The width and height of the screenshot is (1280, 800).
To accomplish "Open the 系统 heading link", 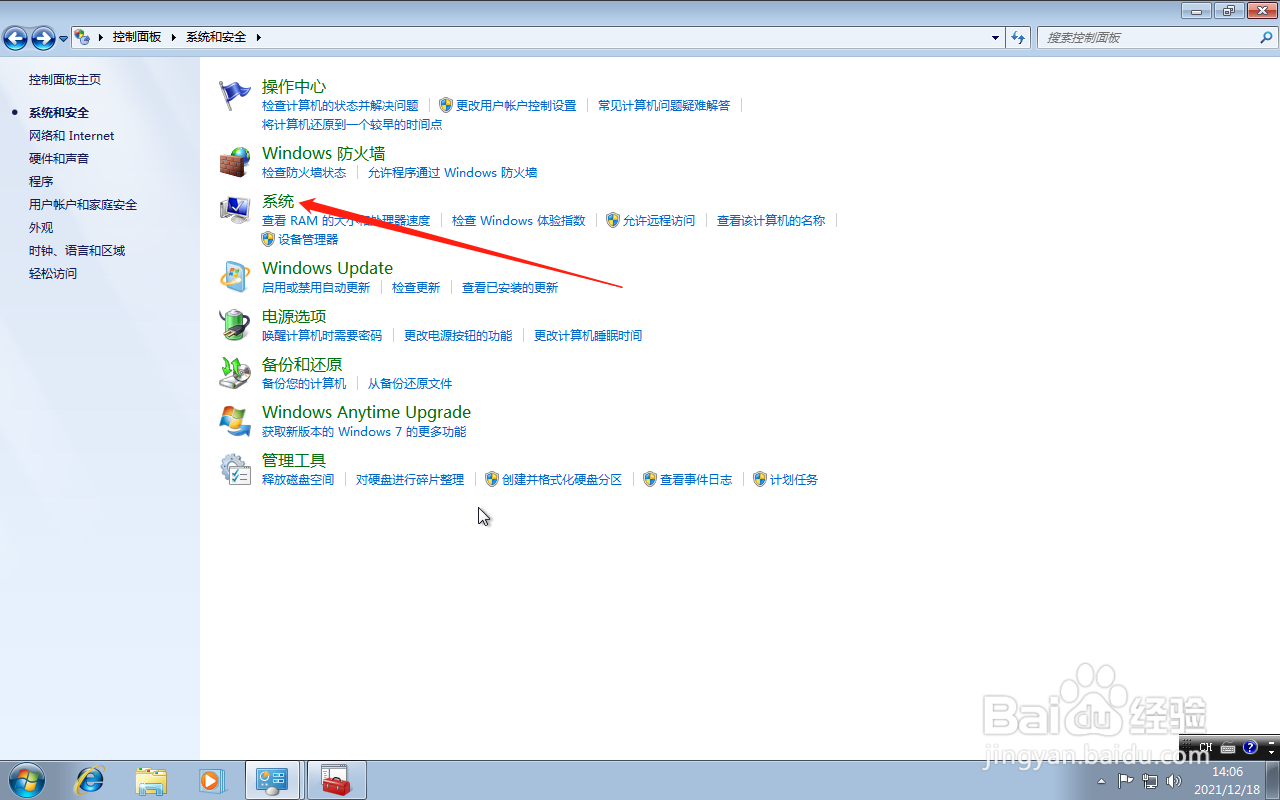I will pos(278,201).
